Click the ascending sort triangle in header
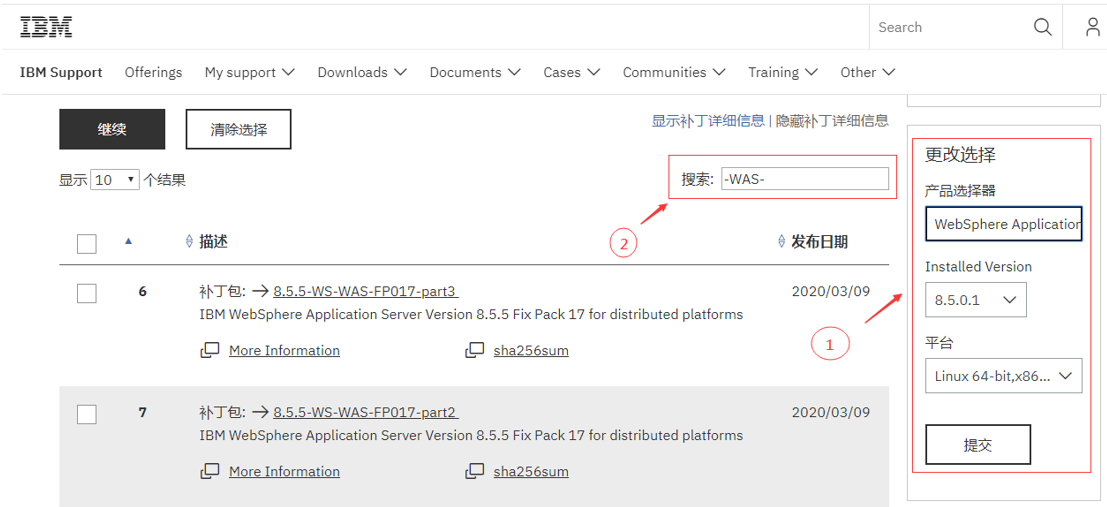The image size is (1107, 507). point(128,241)
